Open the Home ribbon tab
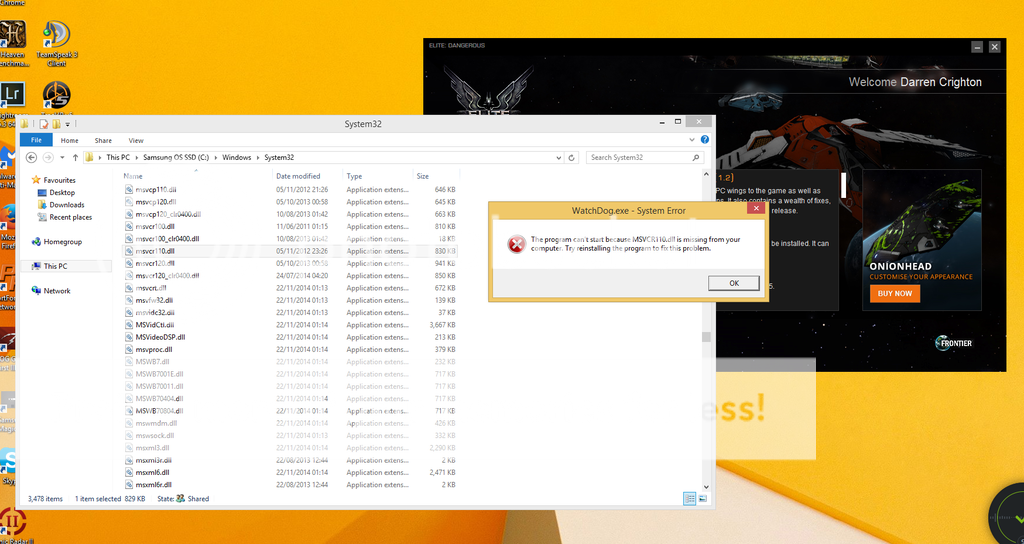The height and width of the screenshot is (544, 1024). click(x=69, y=140)
